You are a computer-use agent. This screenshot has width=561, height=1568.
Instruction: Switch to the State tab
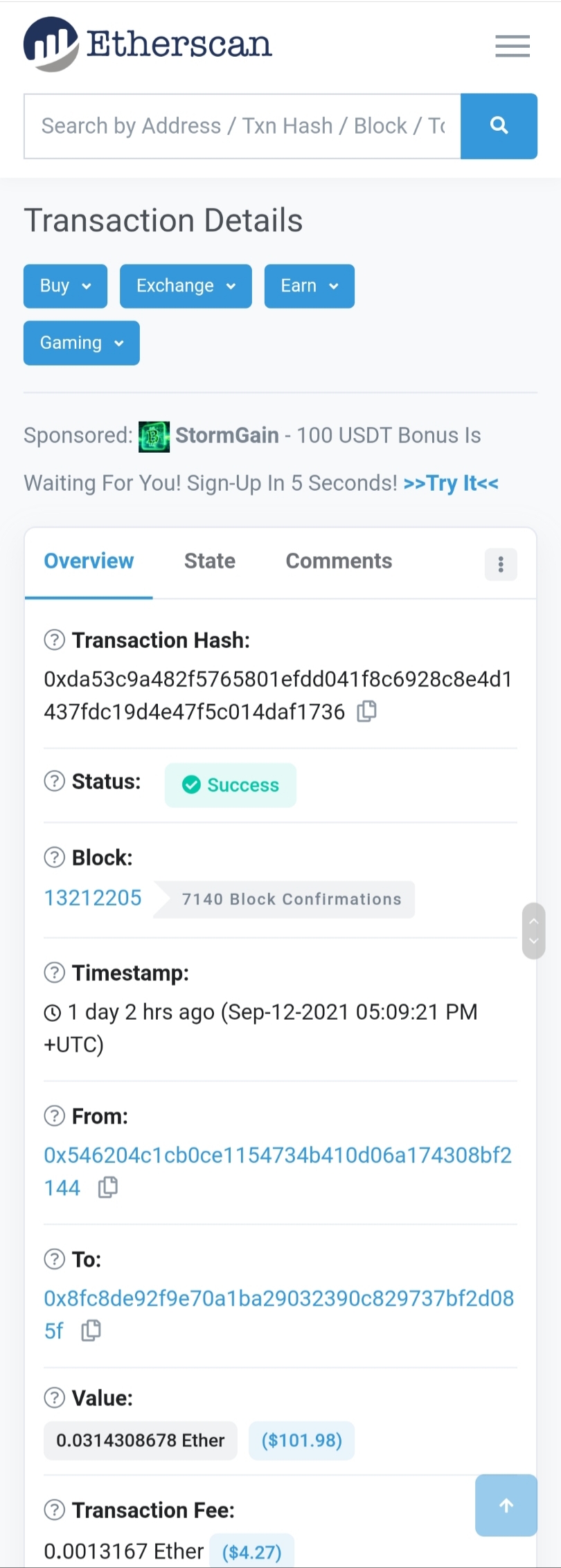pos(210,561)
